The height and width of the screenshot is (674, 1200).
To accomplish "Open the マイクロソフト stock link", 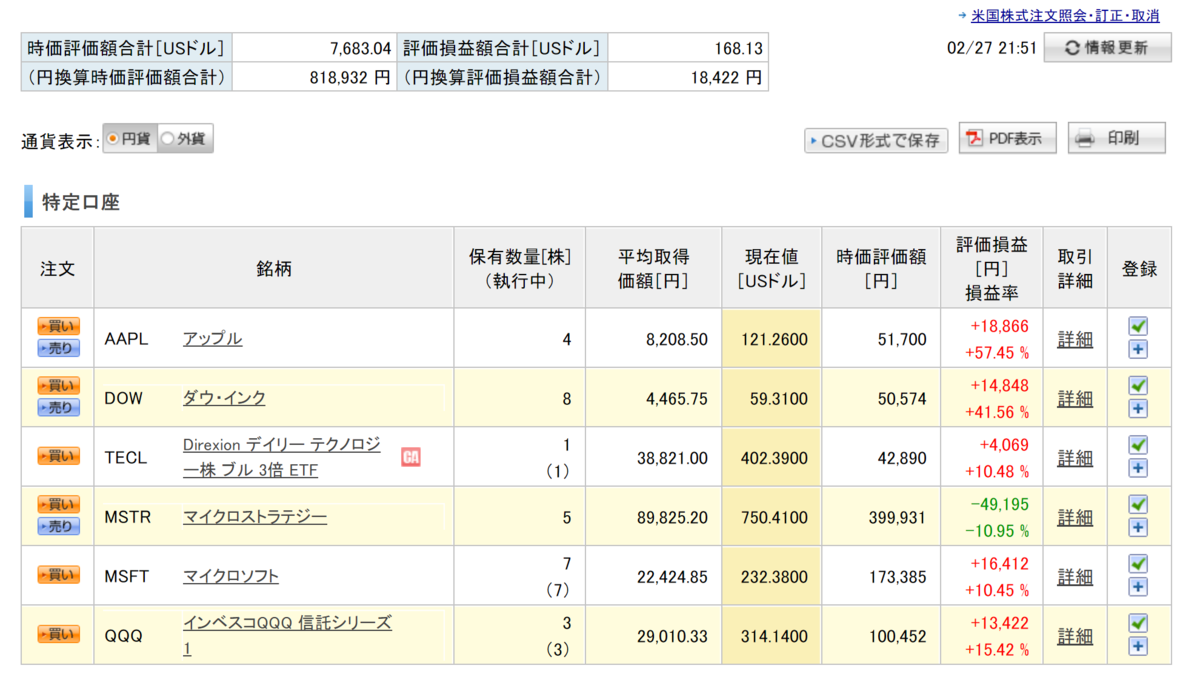I will [231, 576].
